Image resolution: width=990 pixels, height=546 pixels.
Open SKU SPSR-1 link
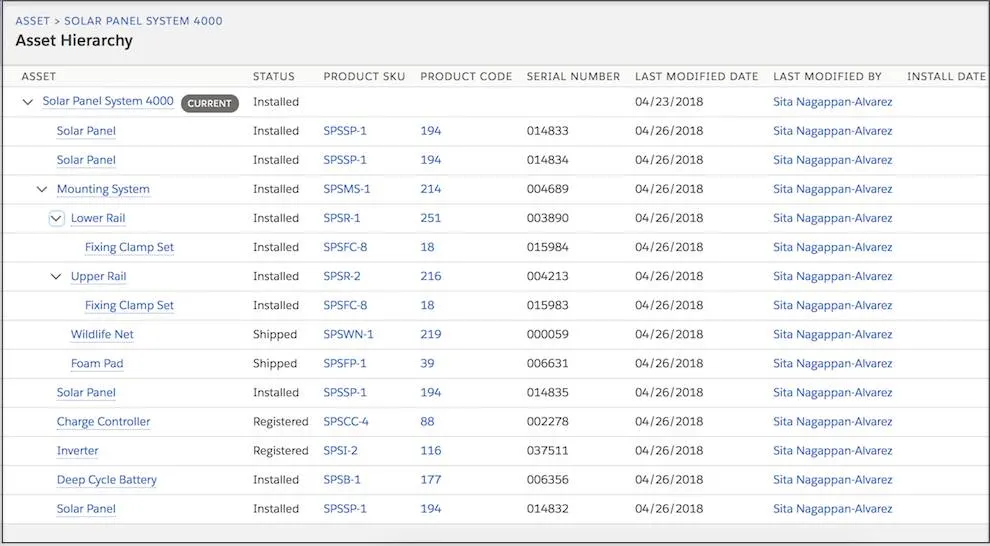click(x=342, y=218)
